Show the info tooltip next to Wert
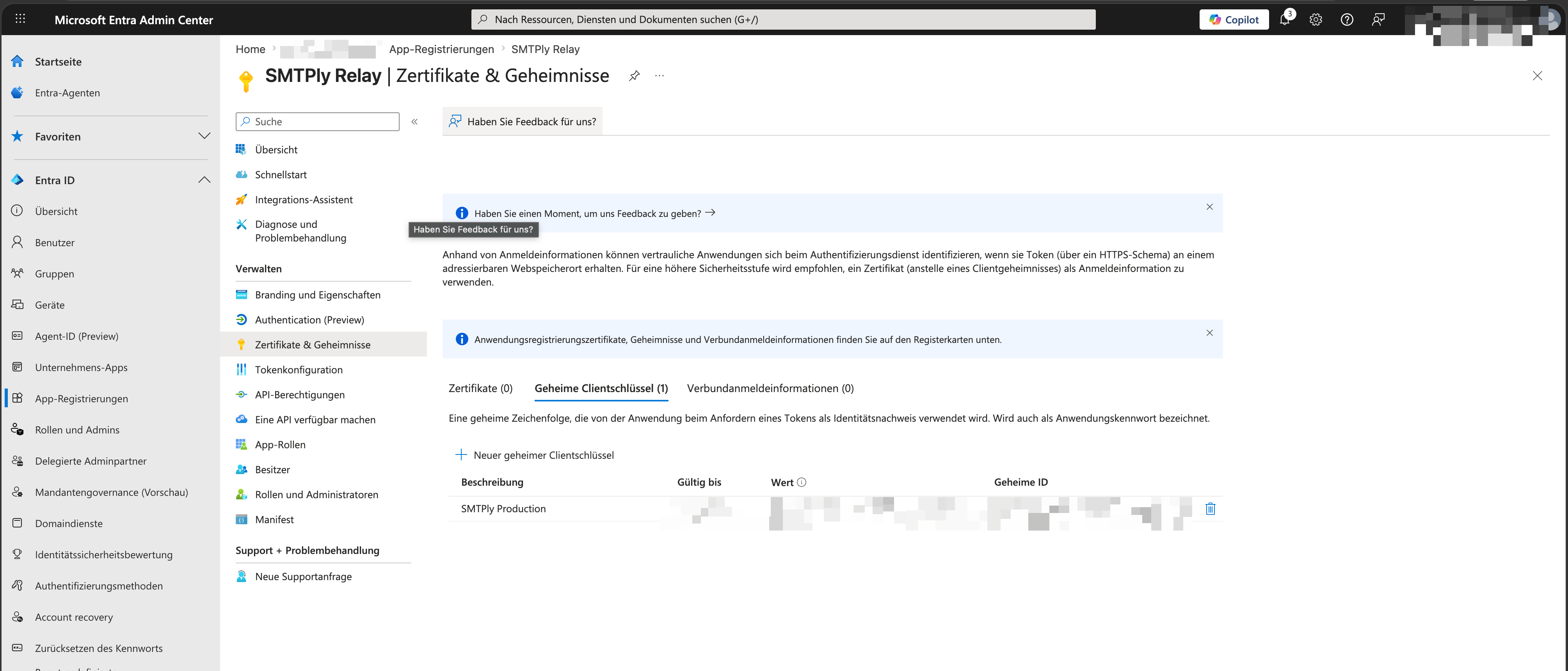This screenshot has width=1568, height=671. tap(802, 482)
